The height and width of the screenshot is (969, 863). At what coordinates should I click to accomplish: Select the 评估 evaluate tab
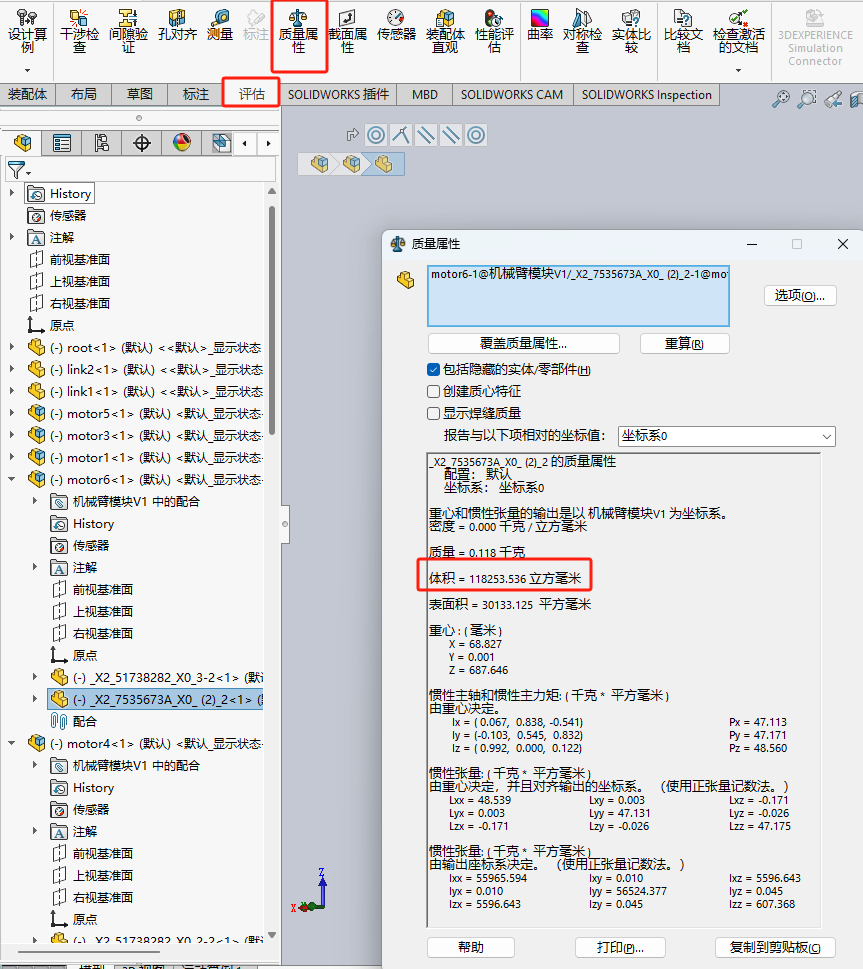point(252,94)
